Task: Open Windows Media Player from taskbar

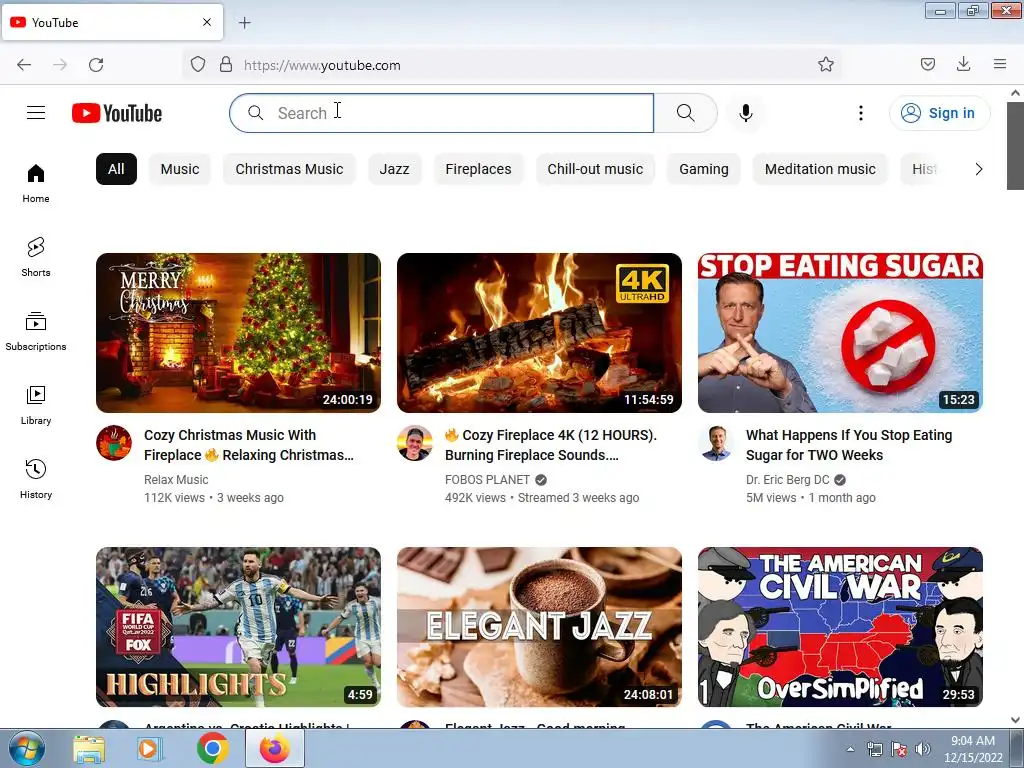Action: [150, 749]
